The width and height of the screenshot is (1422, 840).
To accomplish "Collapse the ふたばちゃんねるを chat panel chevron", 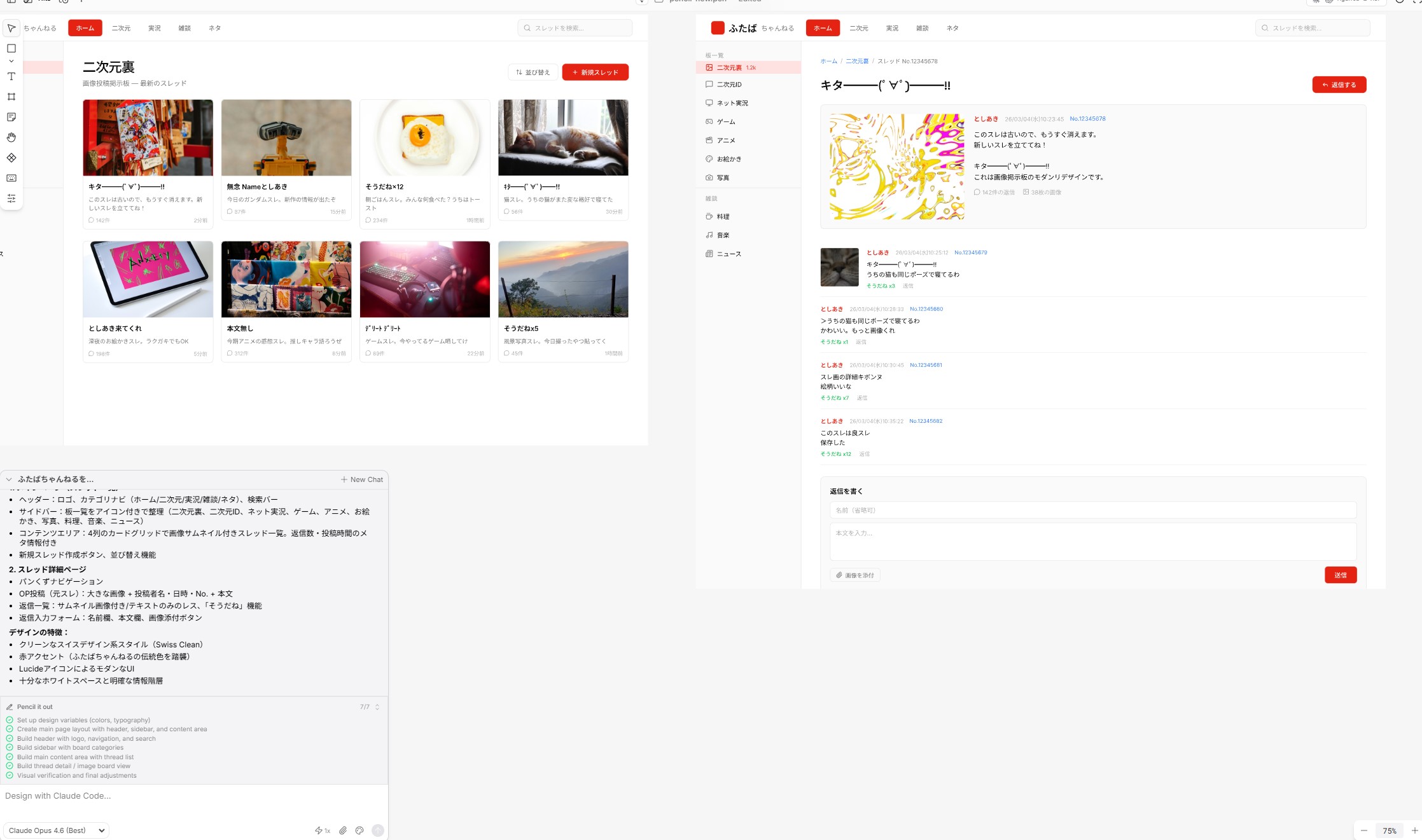I will (9, 479).
